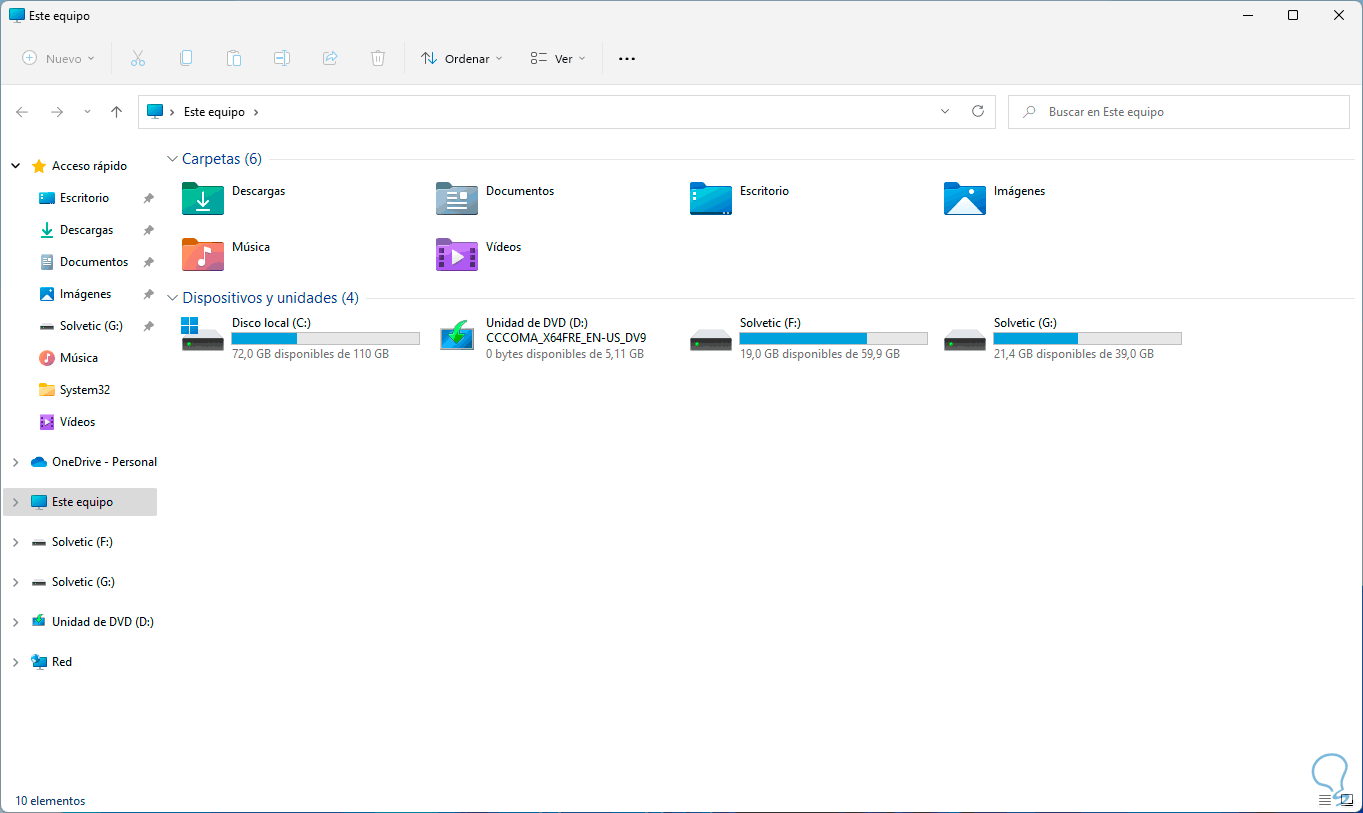This screenshot has width=1363, height=813.
Task: Unpin Imágenes using its pin icon
Action: (x=148, y=294)
